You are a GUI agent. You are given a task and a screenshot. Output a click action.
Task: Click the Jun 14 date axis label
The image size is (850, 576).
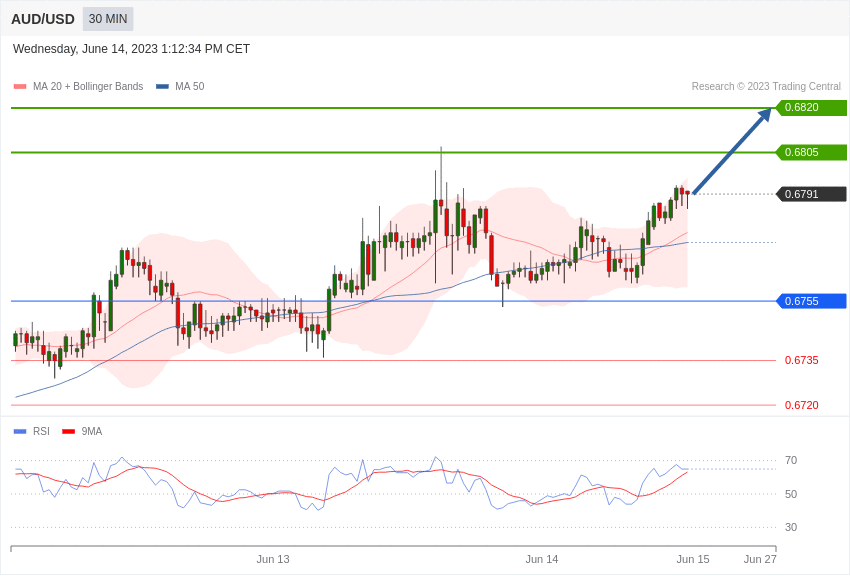click(542, 559)
